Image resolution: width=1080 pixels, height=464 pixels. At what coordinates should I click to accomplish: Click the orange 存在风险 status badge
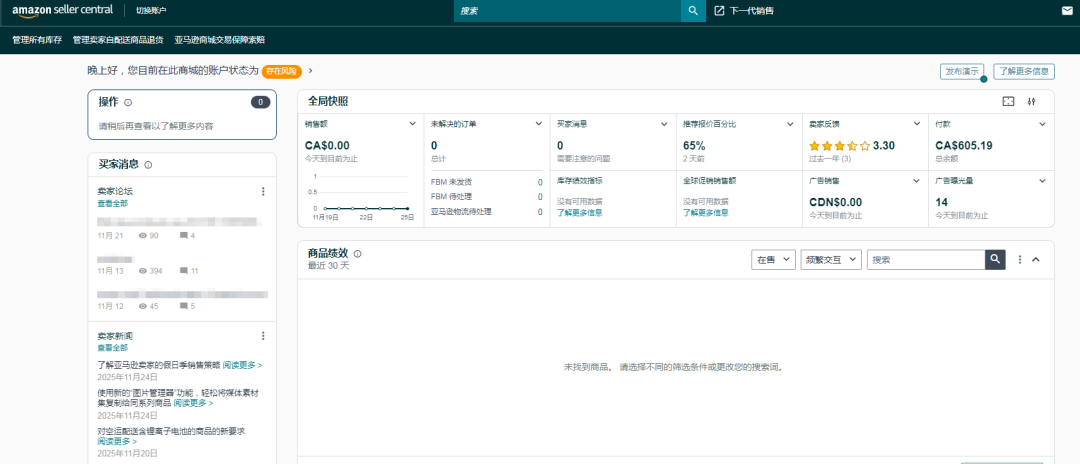tap(282, 71)
